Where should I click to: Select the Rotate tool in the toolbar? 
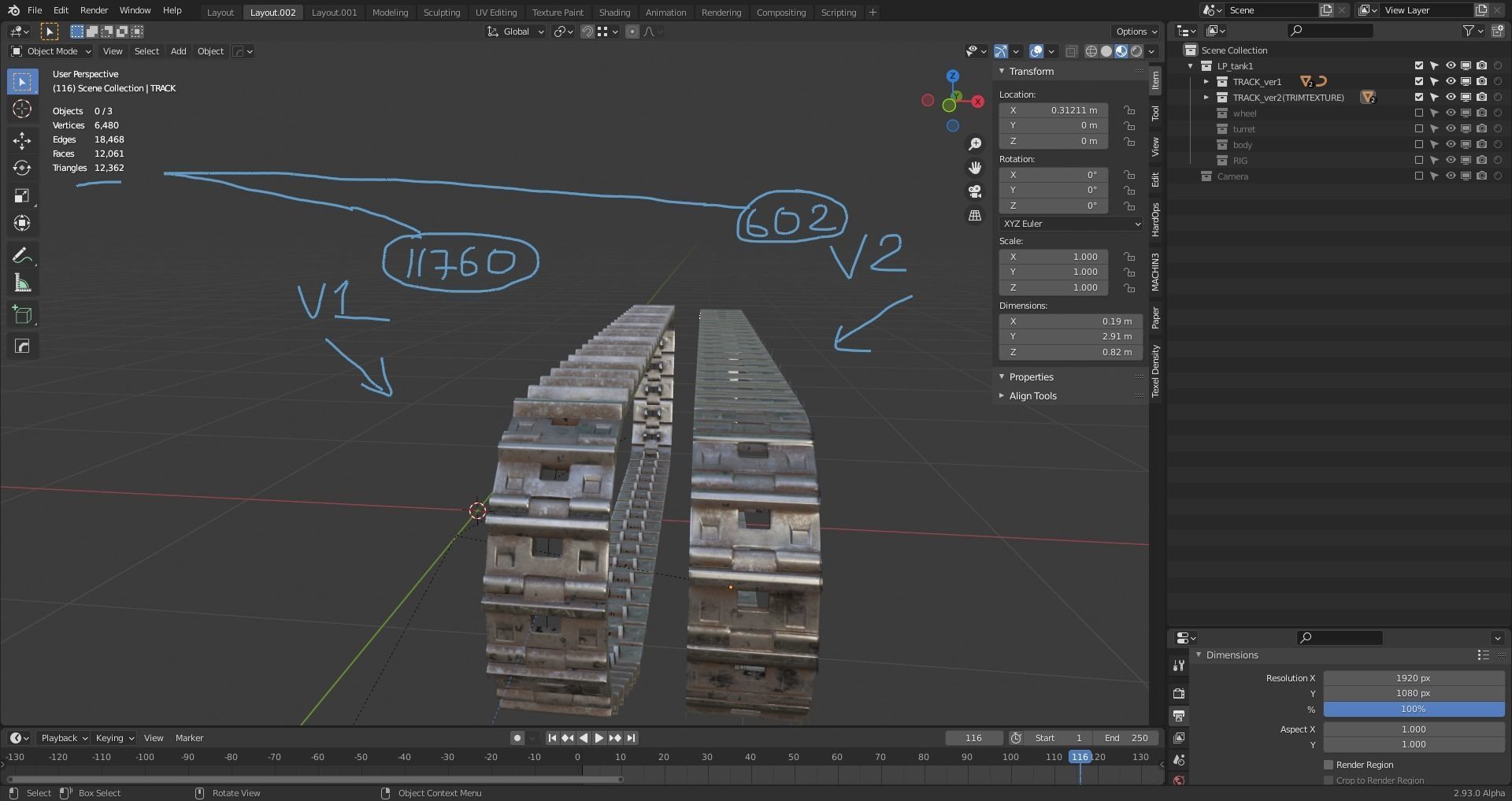[22, 169]
